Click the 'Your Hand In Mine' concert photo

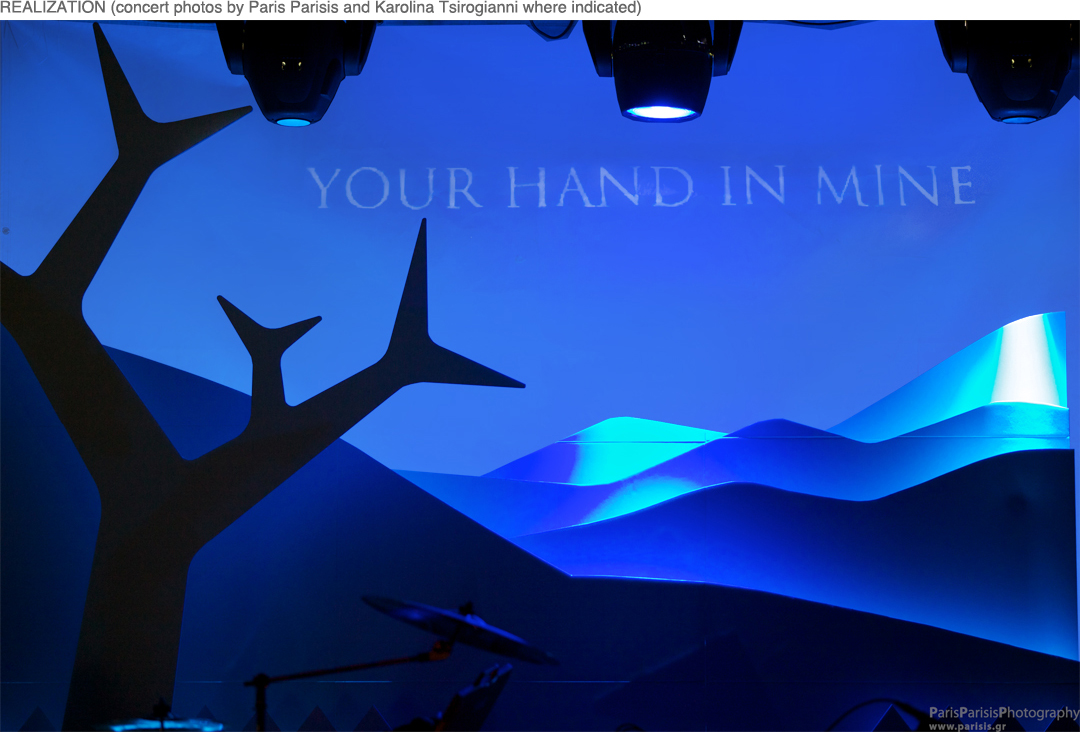pyautogui.click(x=540, y=376)
